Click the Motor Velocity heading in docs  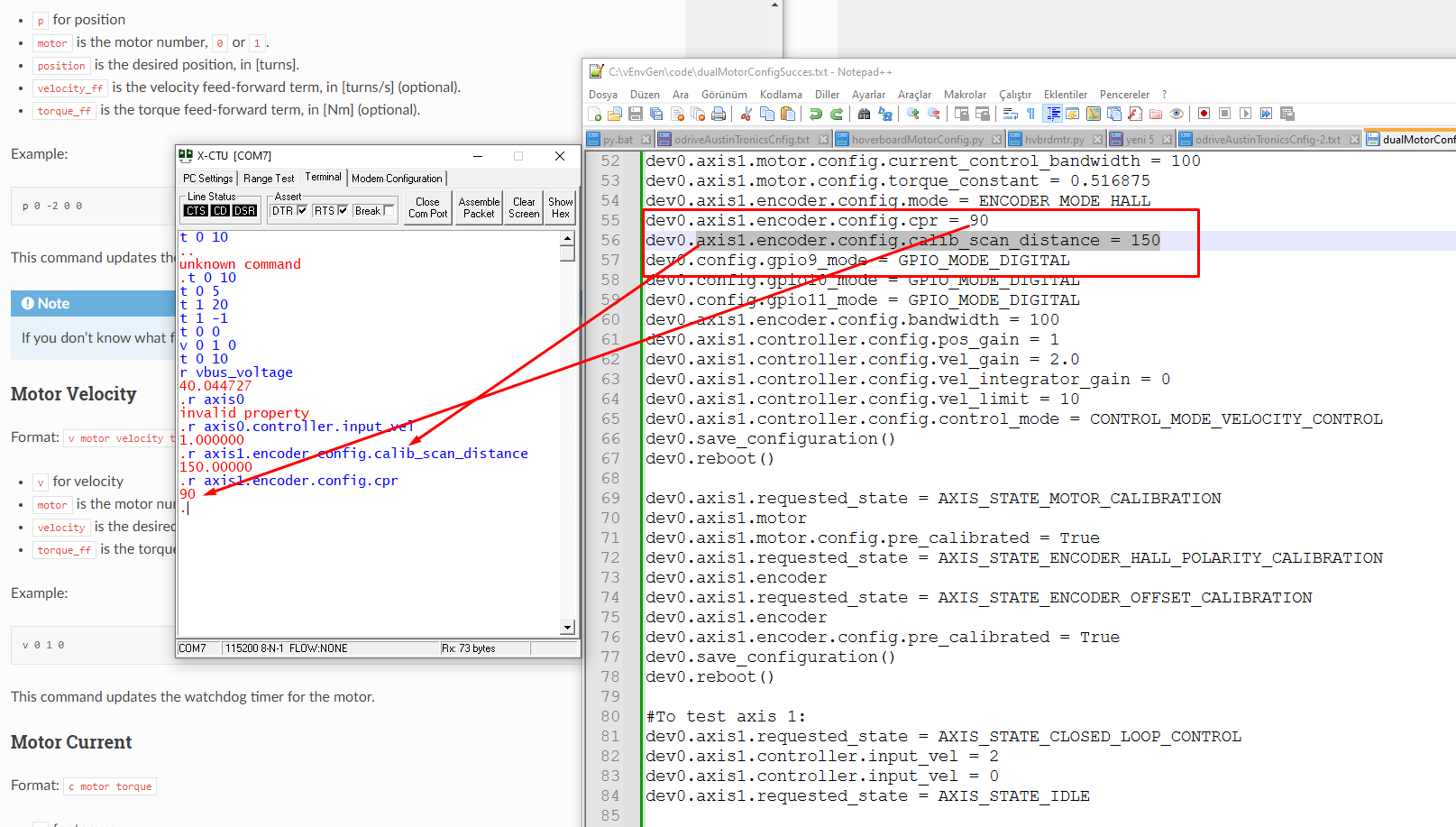74,394
